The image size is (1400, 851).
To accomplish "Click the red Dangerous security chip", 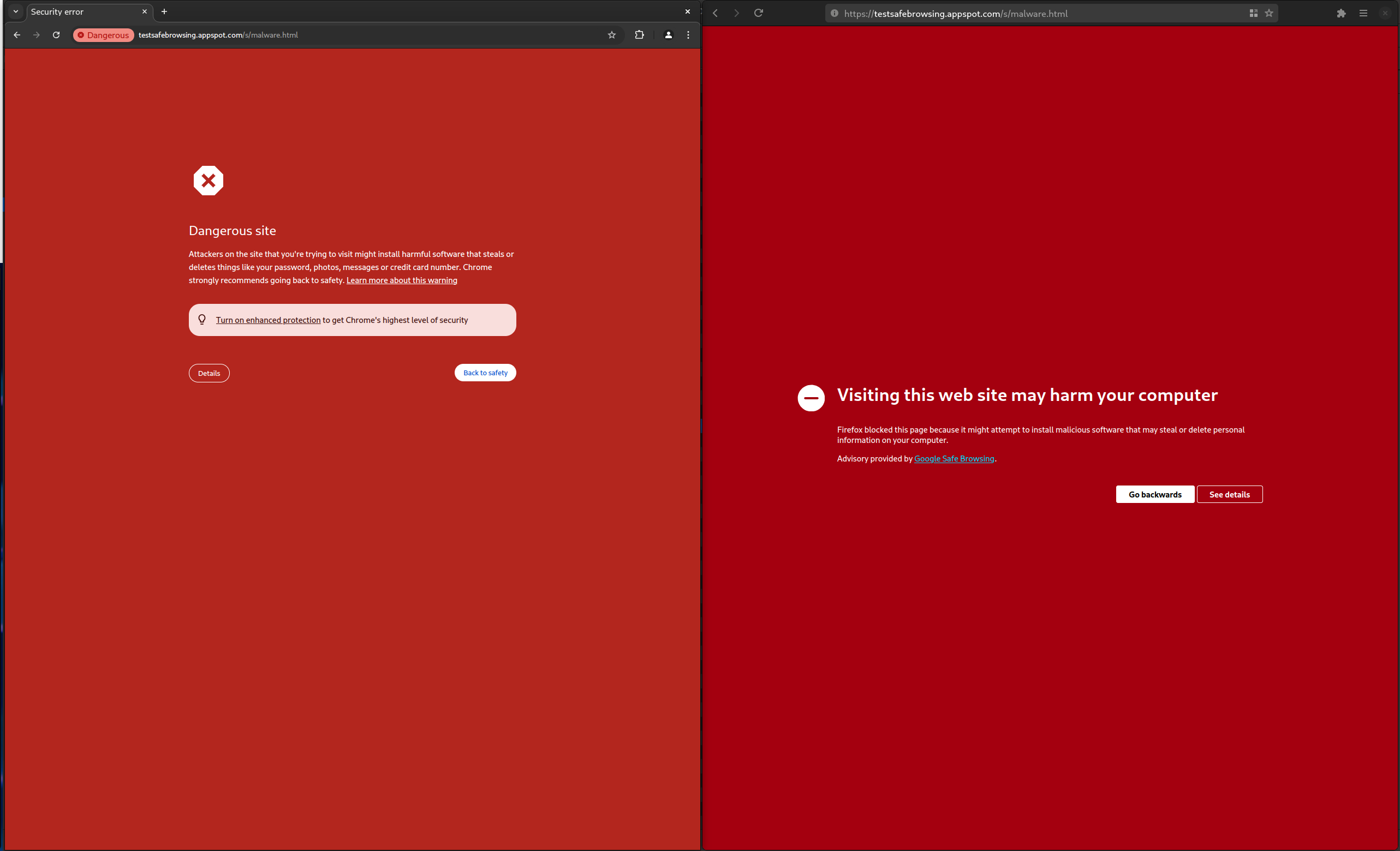I will 103,35.
